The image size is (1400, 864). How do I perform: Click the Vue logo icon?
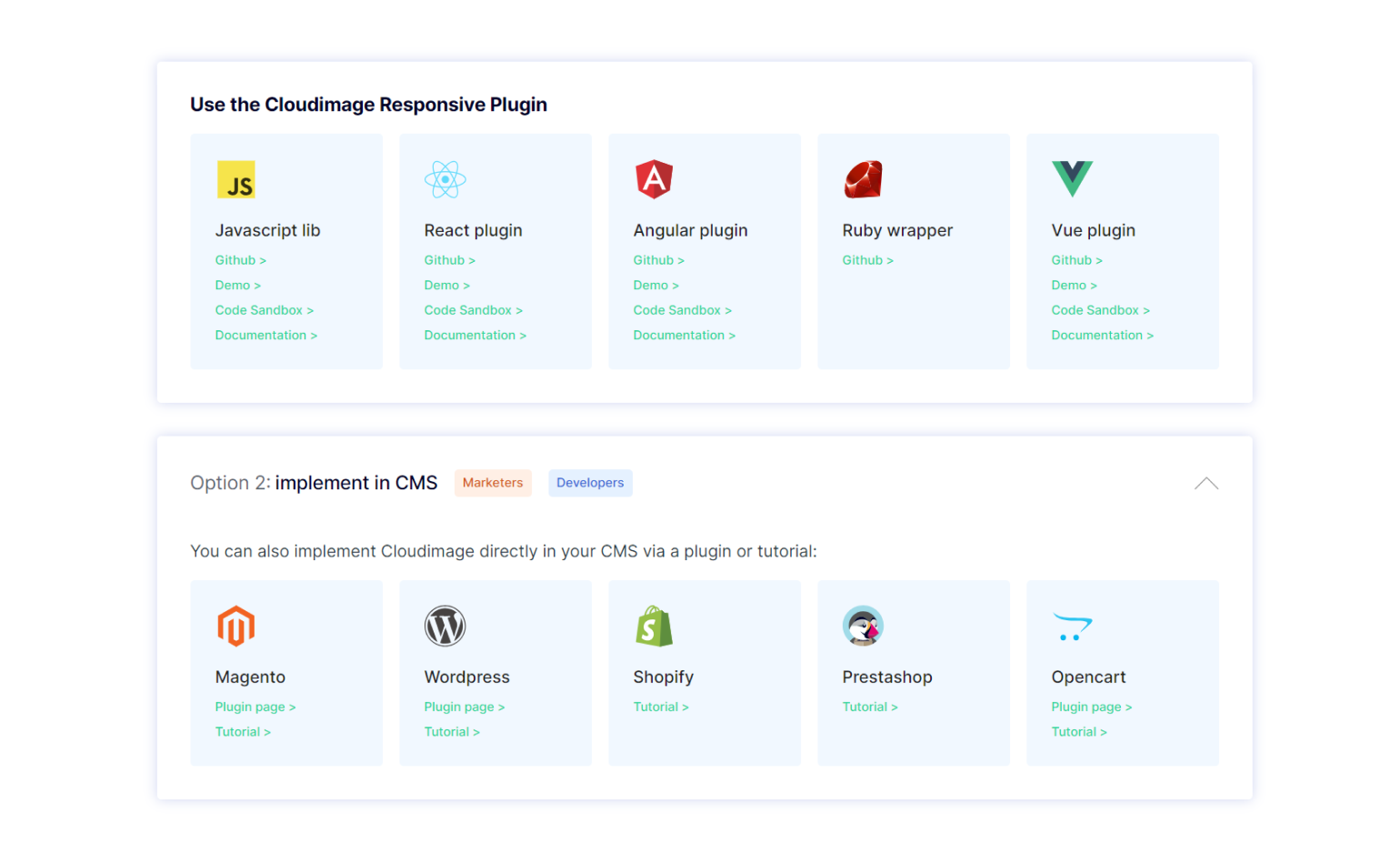coord(1073,179)
